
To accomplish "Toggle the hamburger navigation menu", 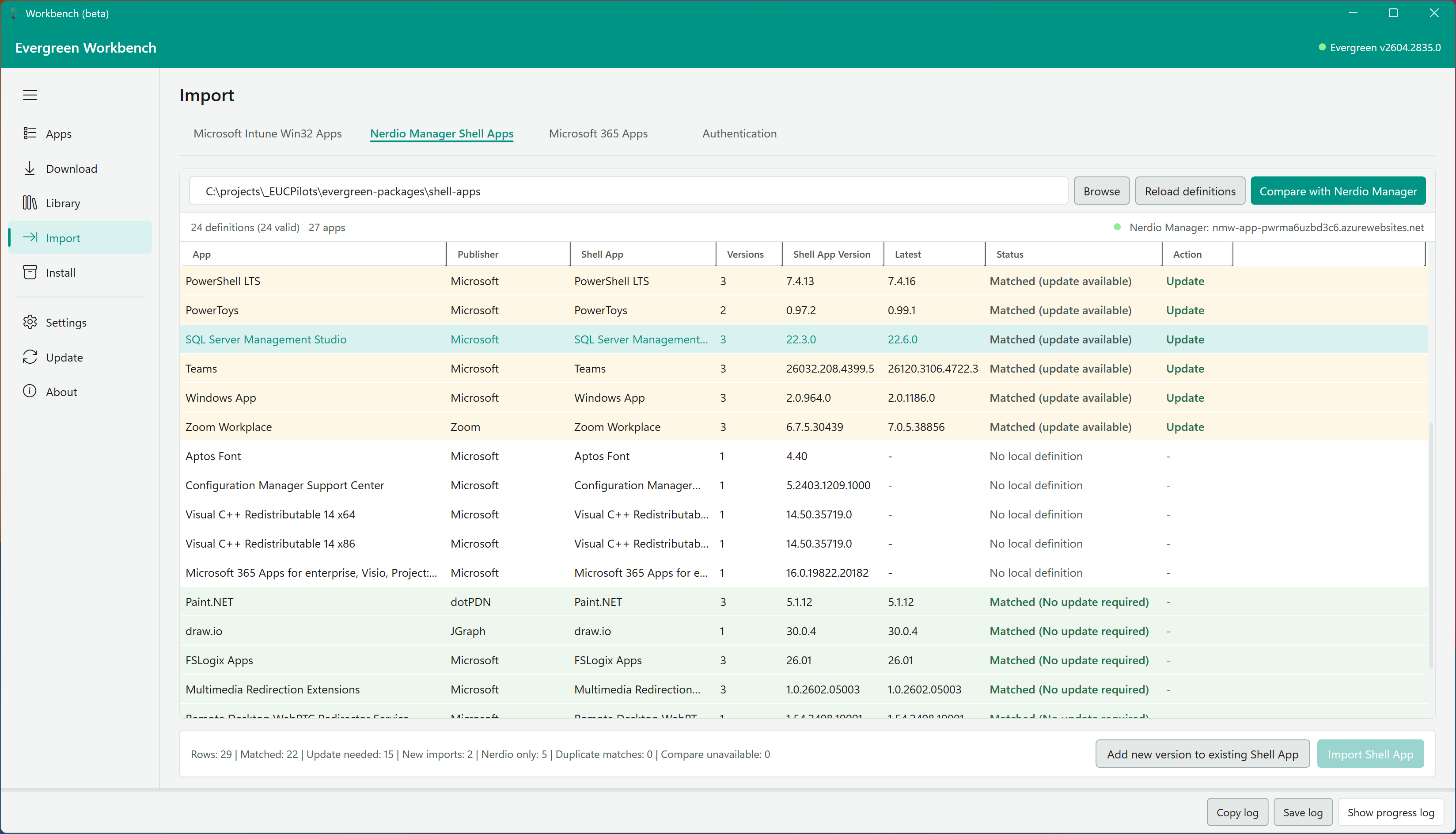I will pos(30,95).
